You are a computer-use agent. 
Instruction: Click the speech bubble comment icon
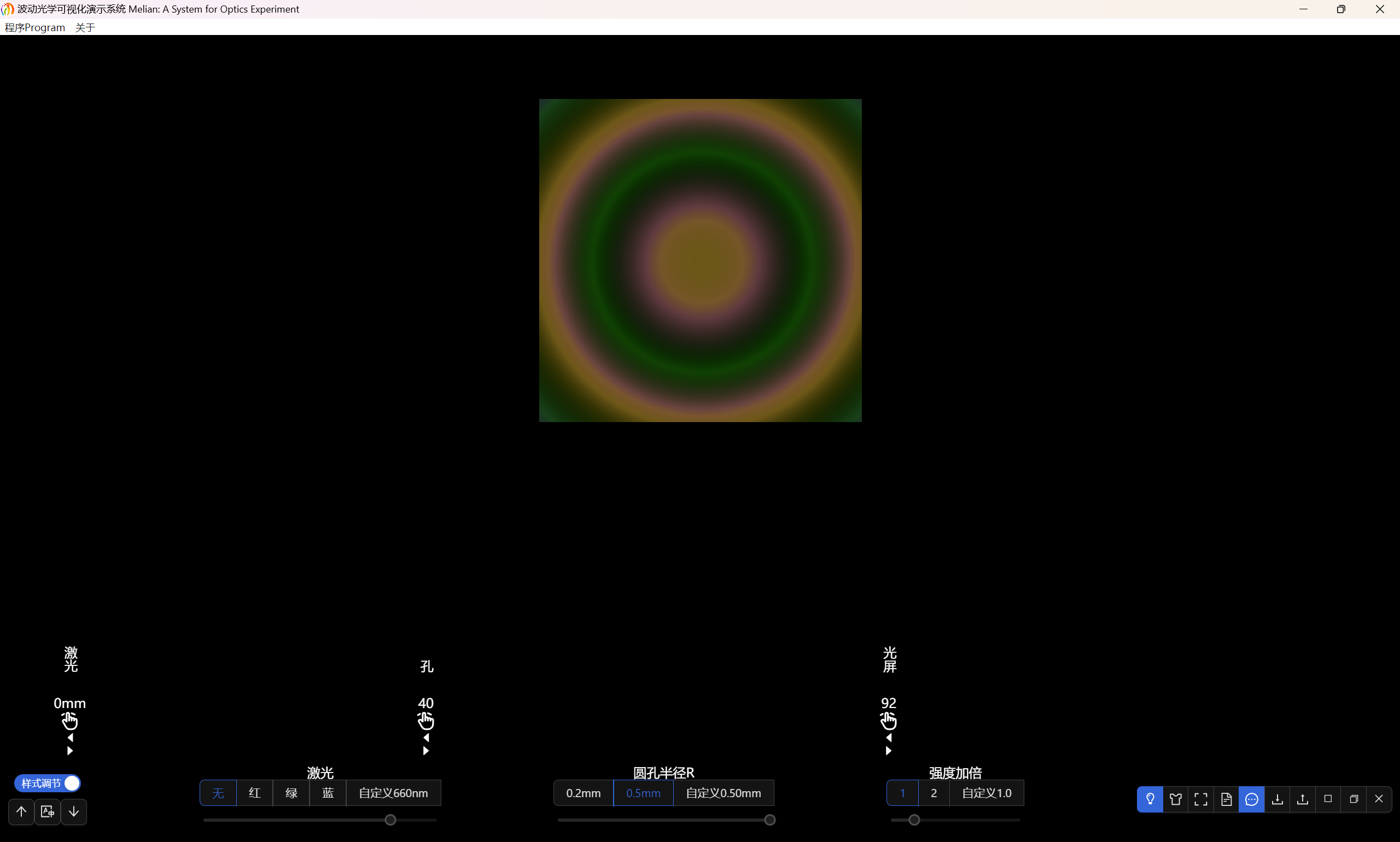coord(1251,799)
